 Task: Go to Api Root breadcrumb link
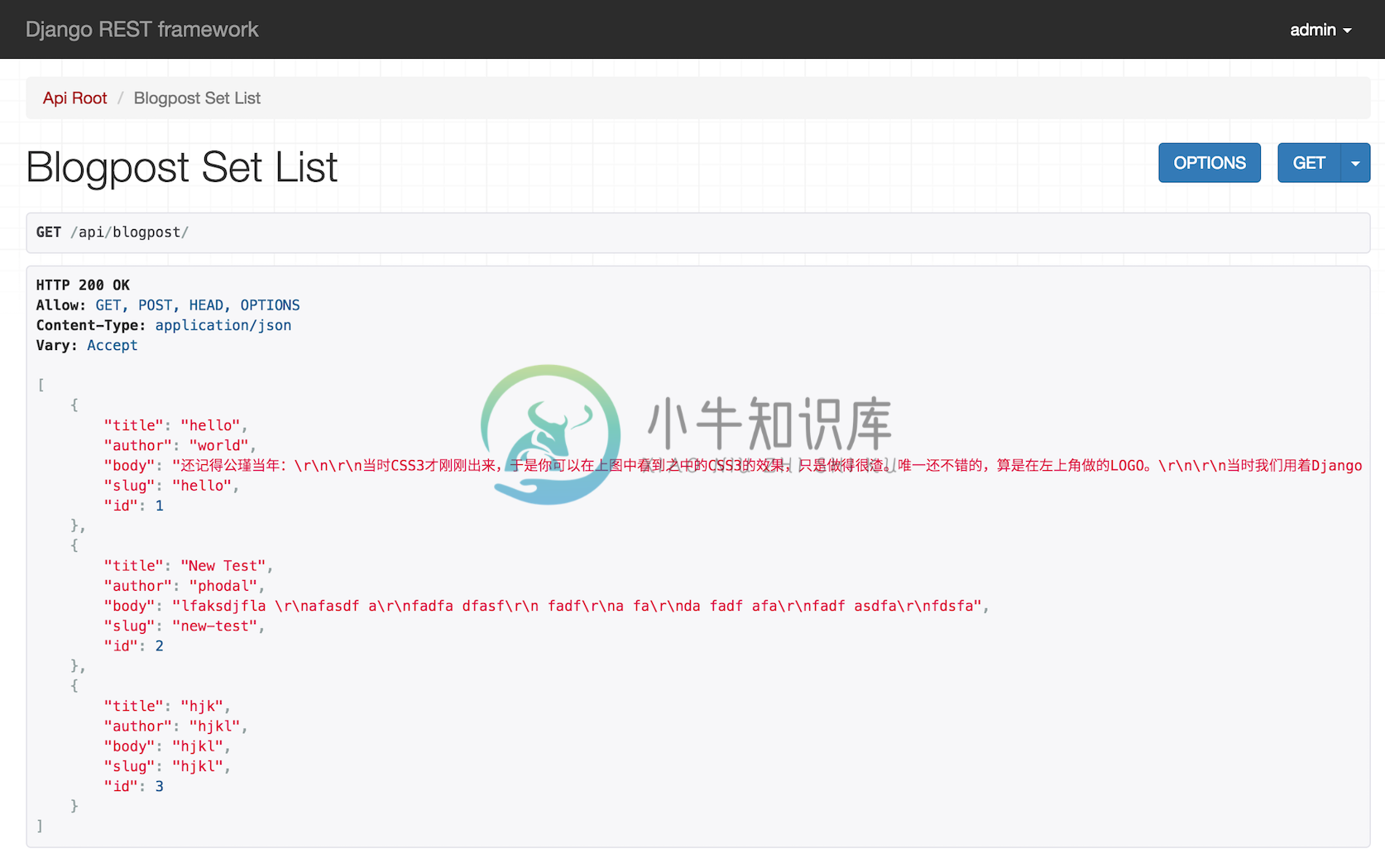[75, 98]
